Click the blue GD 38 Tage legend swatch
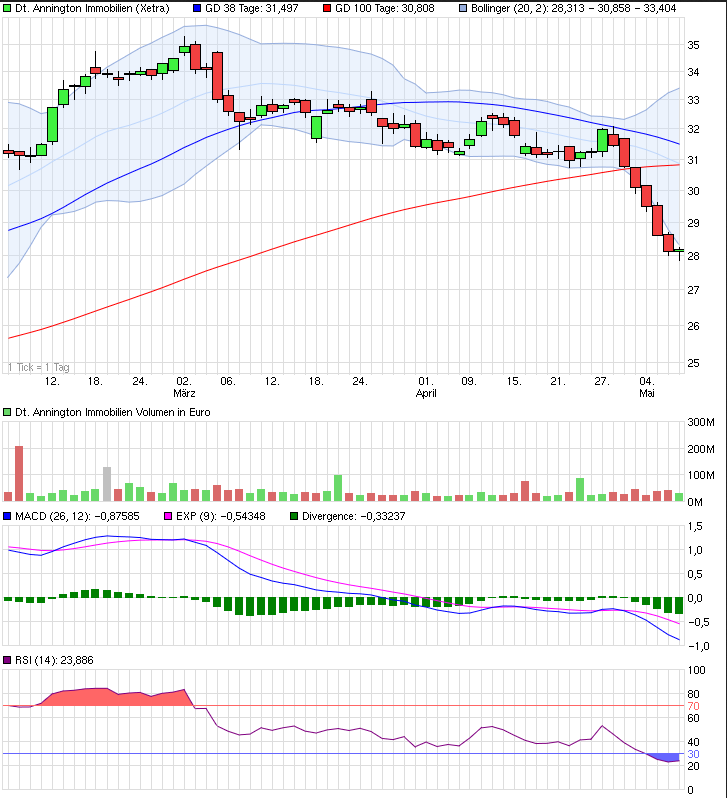The height and width of the screenshot is (798, 727). tap(198, 8)
